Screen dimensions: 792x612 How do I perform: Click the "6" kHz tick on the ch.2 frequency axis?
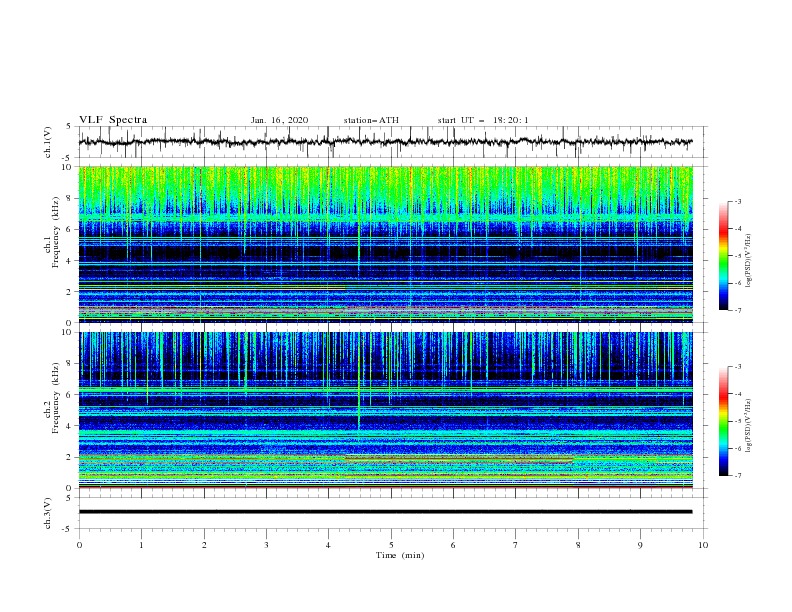point(69,395)
